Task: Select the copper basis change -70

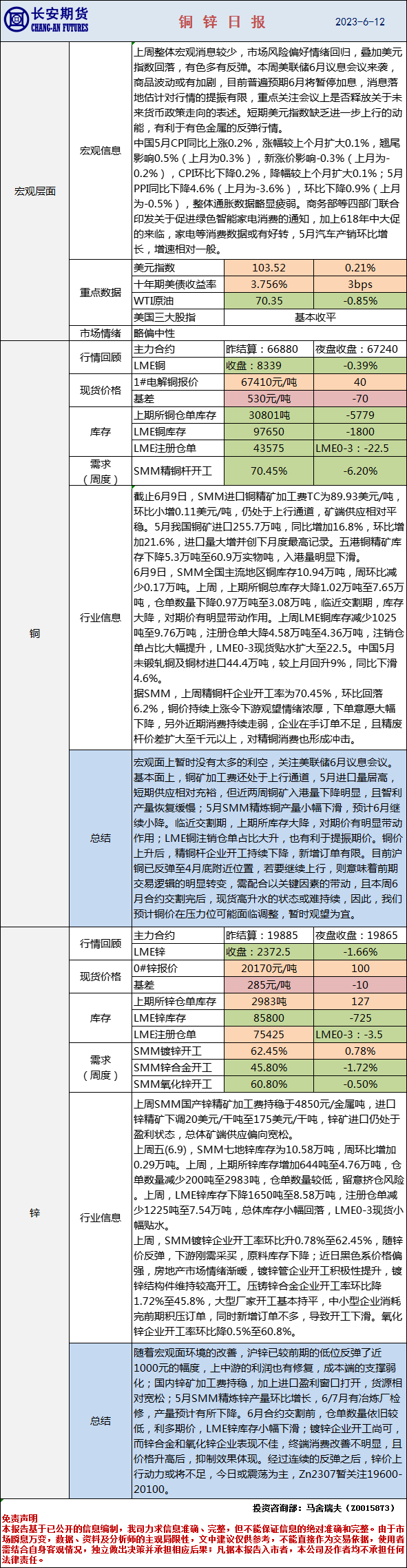Action: (360, 398)
